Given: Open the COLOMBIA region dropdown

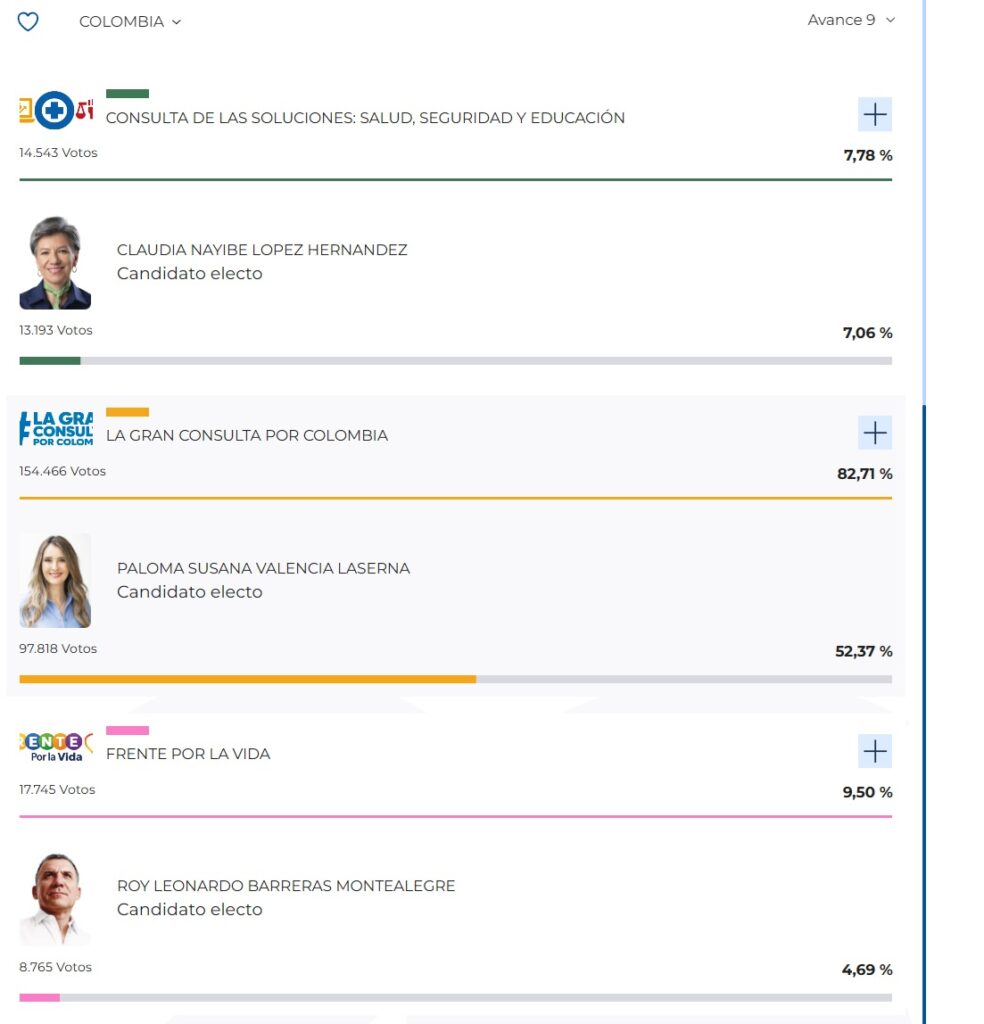Looking at the screenshot, I should pyautogui.click(x=130, y=21).
